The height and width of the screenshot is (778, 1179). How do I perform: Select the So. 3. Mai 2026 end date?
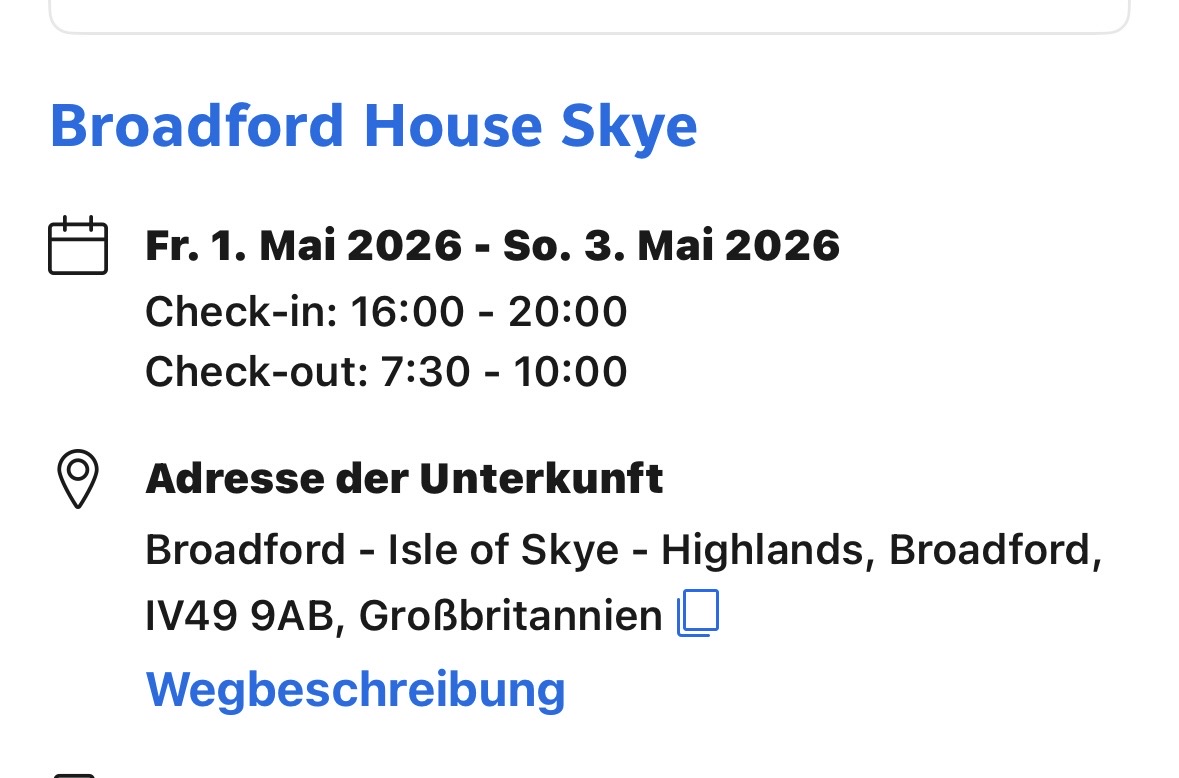(671, 246)
